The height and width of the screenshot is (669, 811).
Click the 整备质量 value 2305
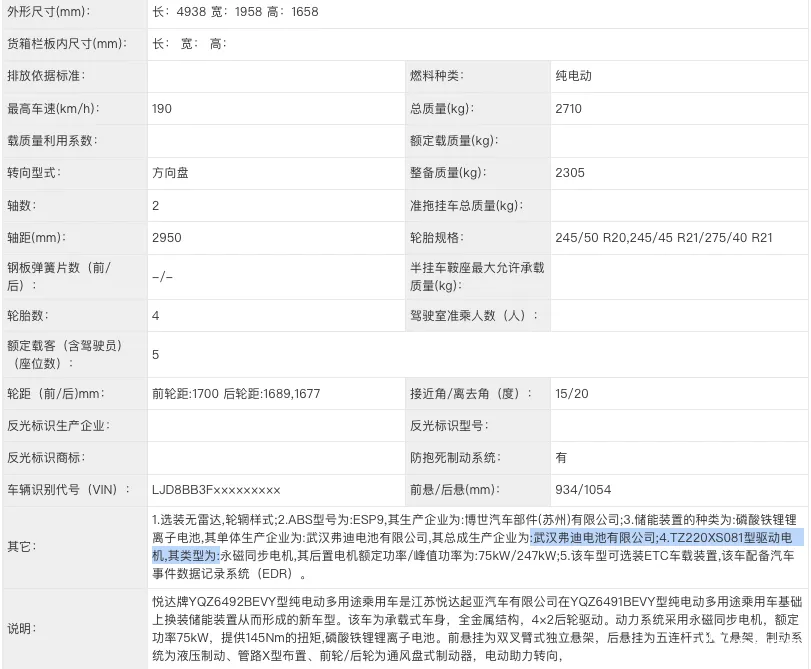pyautogui.click(x=569, y=173)
